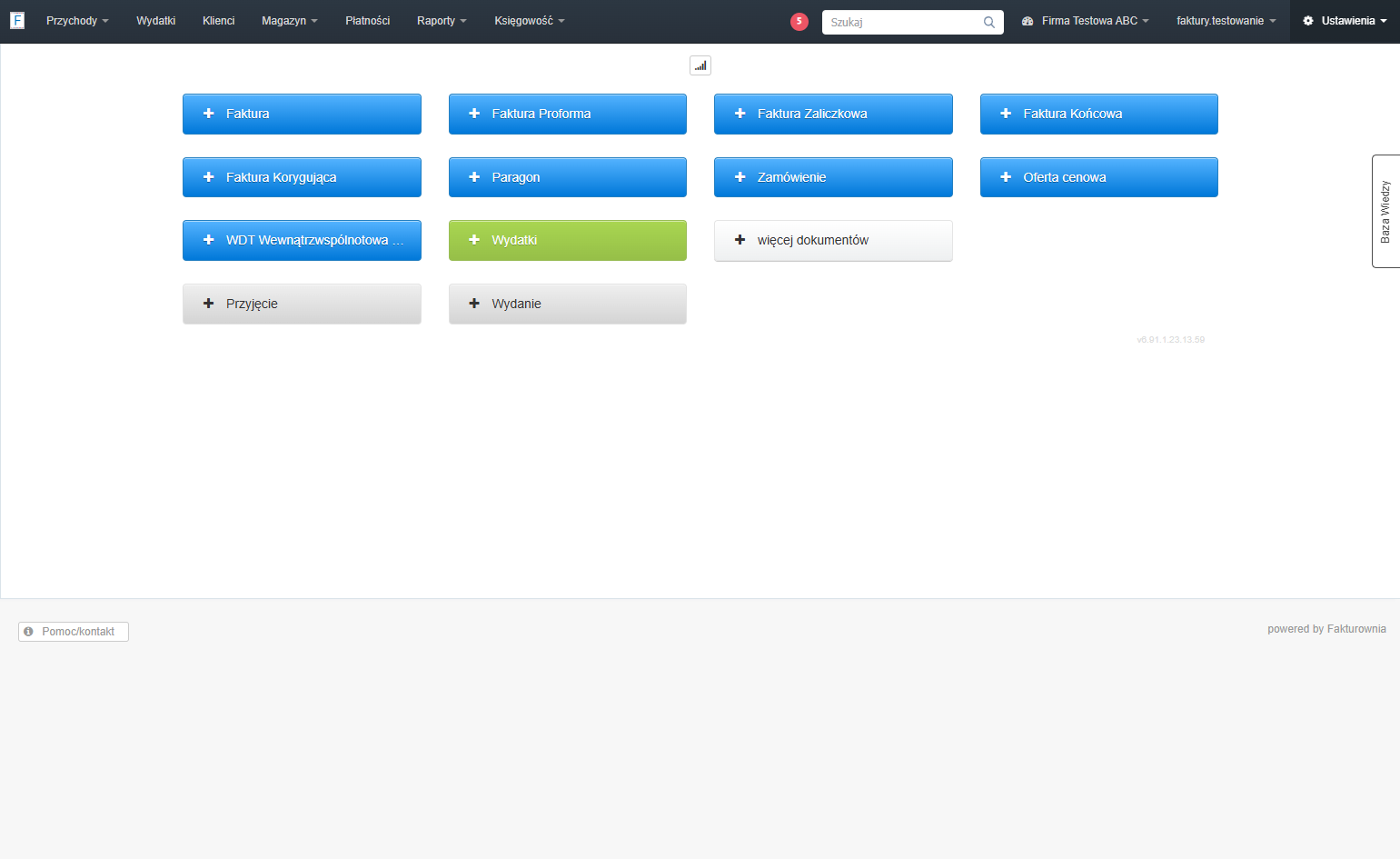Add a warehouse Przyjęcie document

click(x=302, y=304)
